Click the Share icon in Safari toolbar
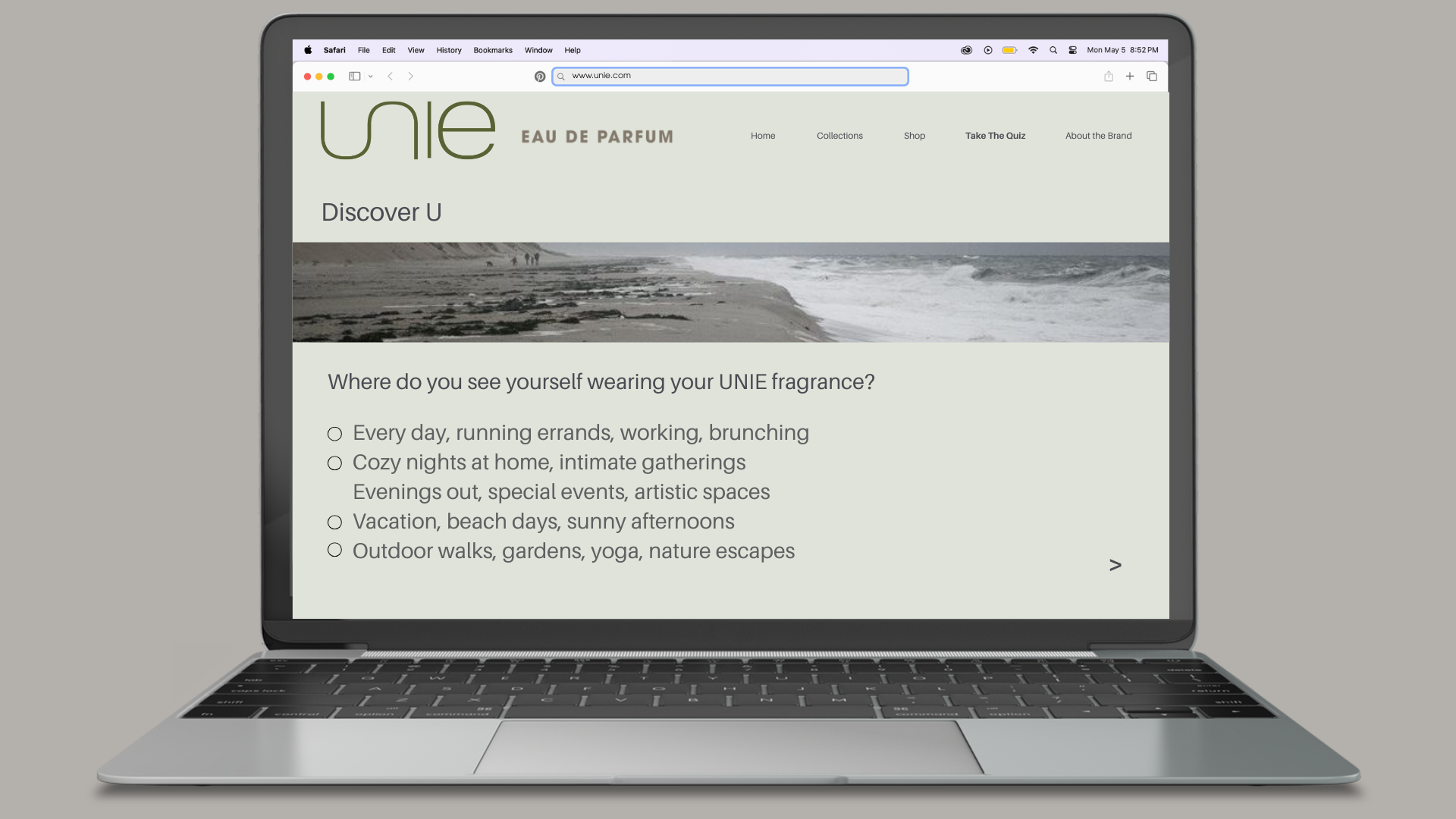1456x819 pixels. (1109, 76)
